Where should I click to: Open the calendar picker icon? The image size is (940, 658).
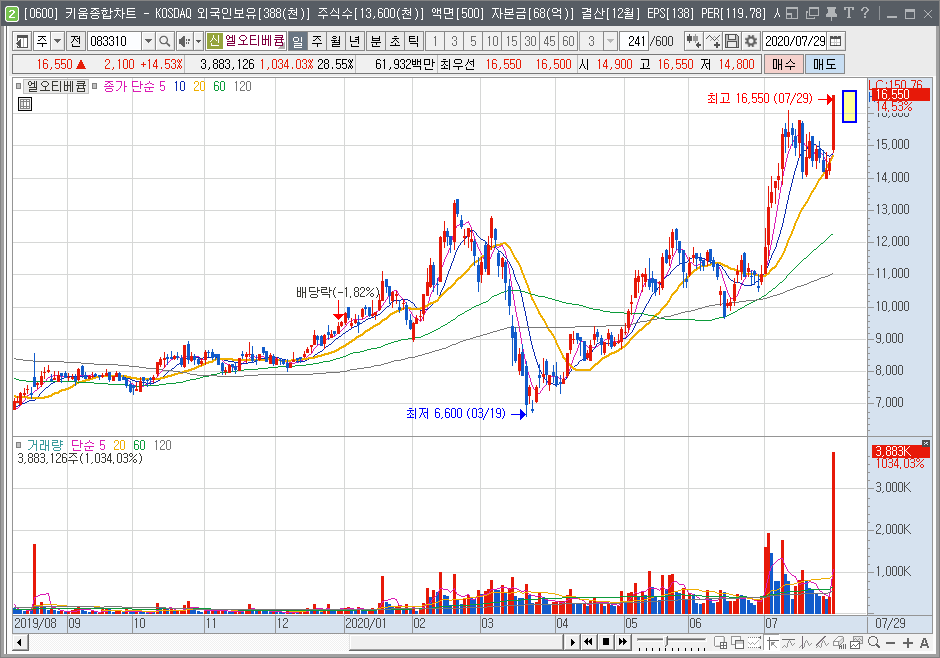[x=836, y=41]
